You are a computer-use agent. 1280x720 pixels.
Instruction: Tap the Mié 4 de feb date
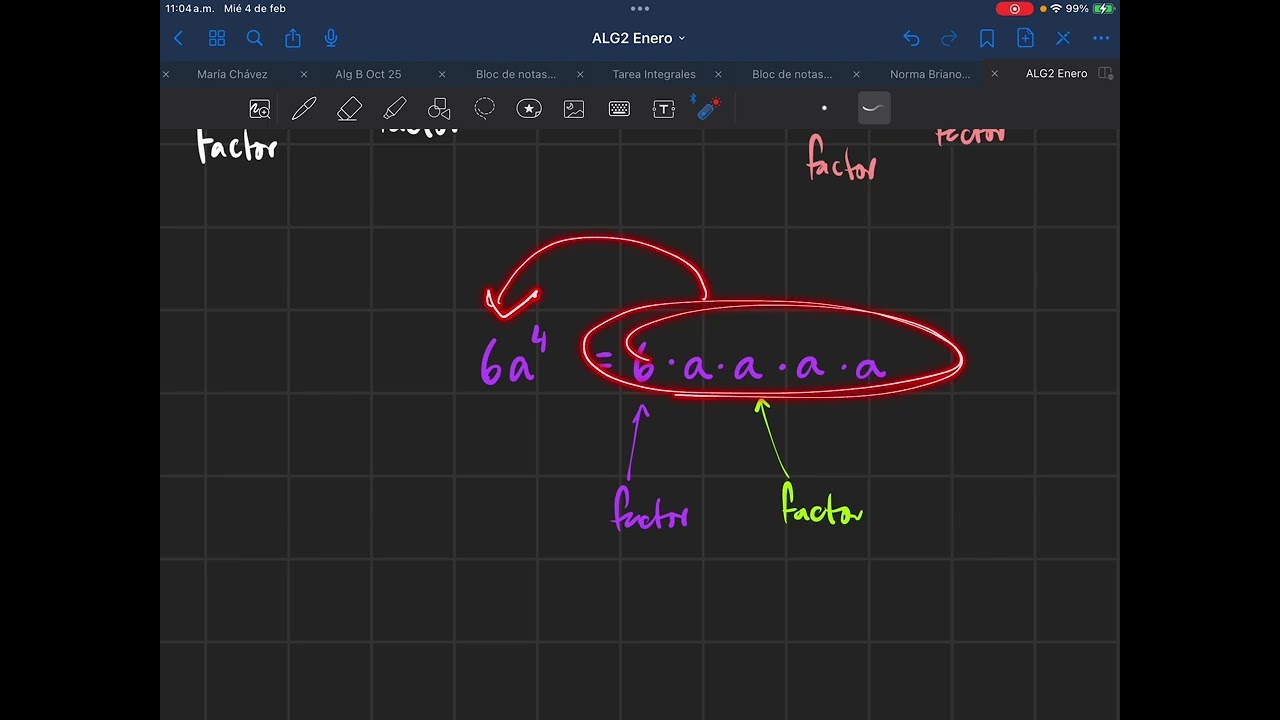pos(255,8)
